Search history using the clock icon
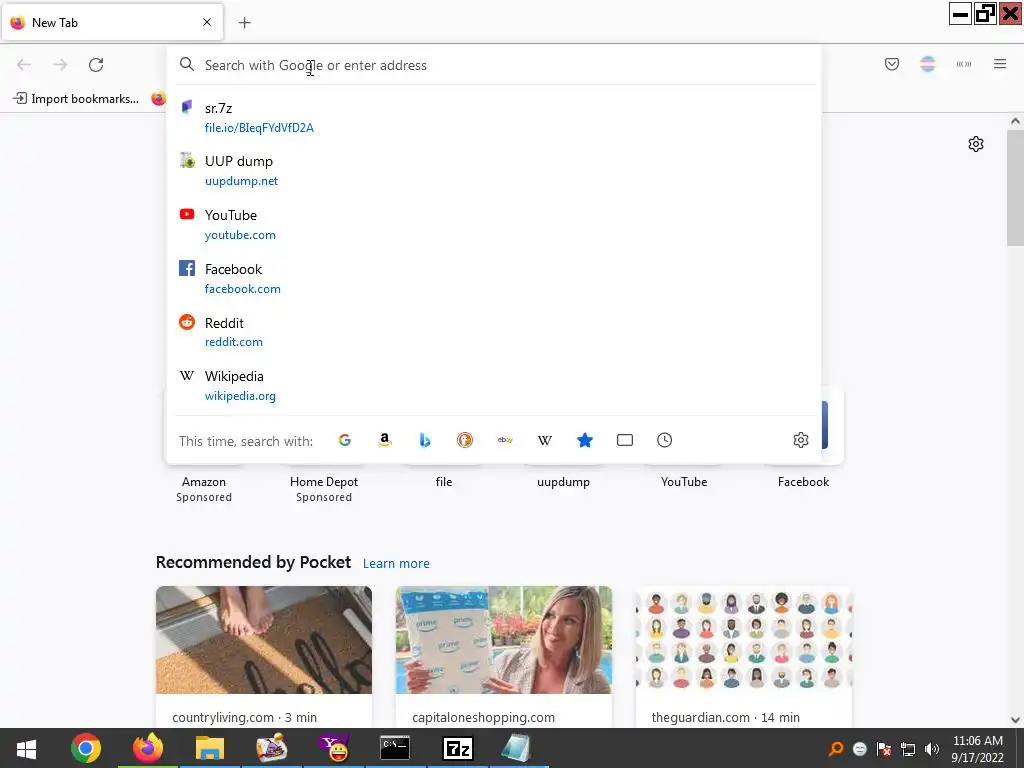Viewport: 1024px width, 768px height. click(x=664, y=440)
